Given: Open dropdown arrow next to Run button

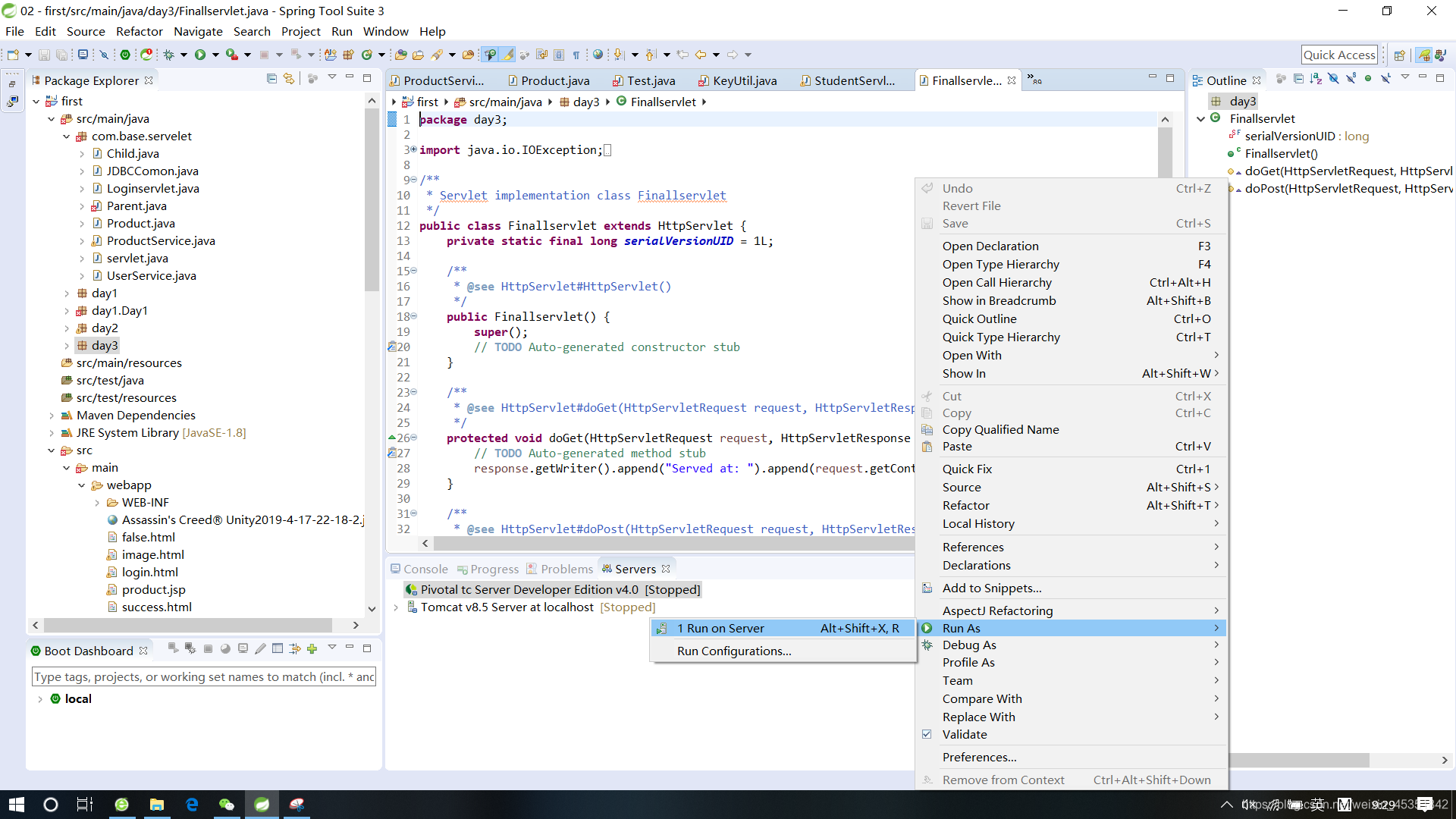Looking at the screenshot, I should click(x=215, y=55).
